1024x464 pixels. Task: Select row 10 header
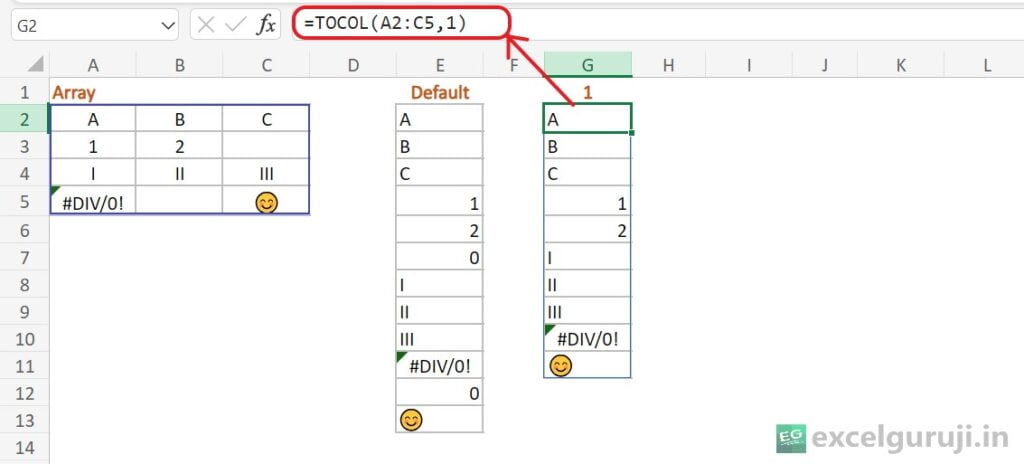[x=25, y=338]
